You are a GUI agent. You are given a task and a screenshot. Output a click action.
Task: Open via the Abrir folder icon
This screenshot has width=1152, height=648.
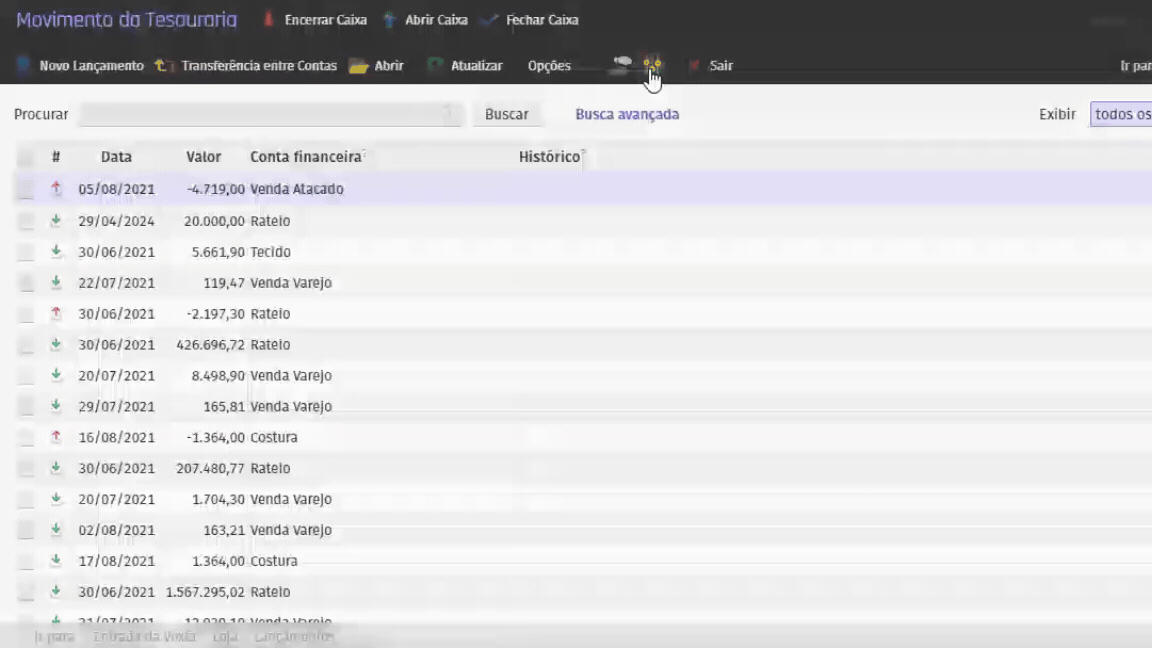click(x=359, y=66)
